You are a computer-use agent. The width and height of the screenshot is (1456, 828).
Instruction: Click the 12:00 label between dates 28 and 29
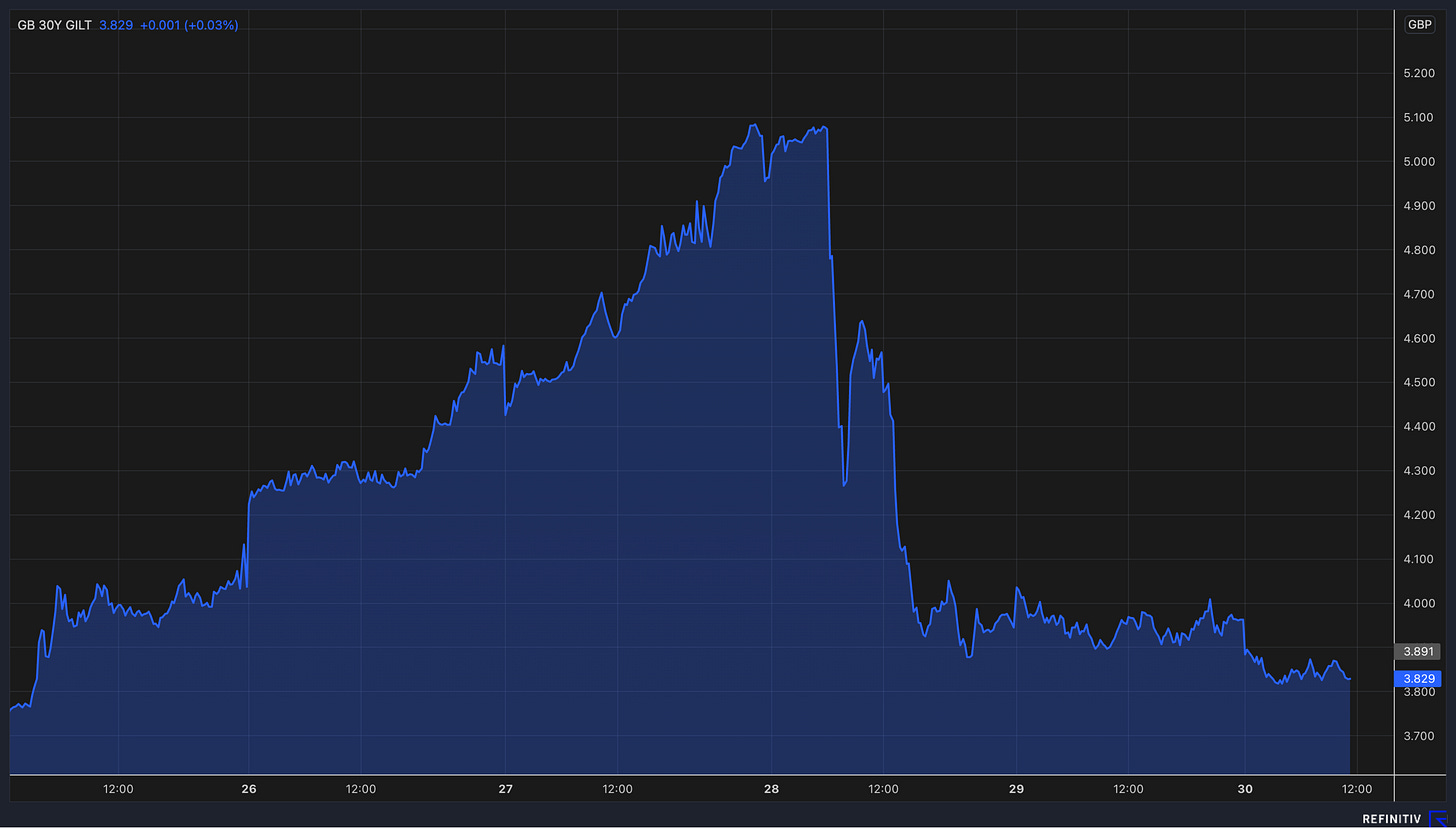[x=883, y=789]
